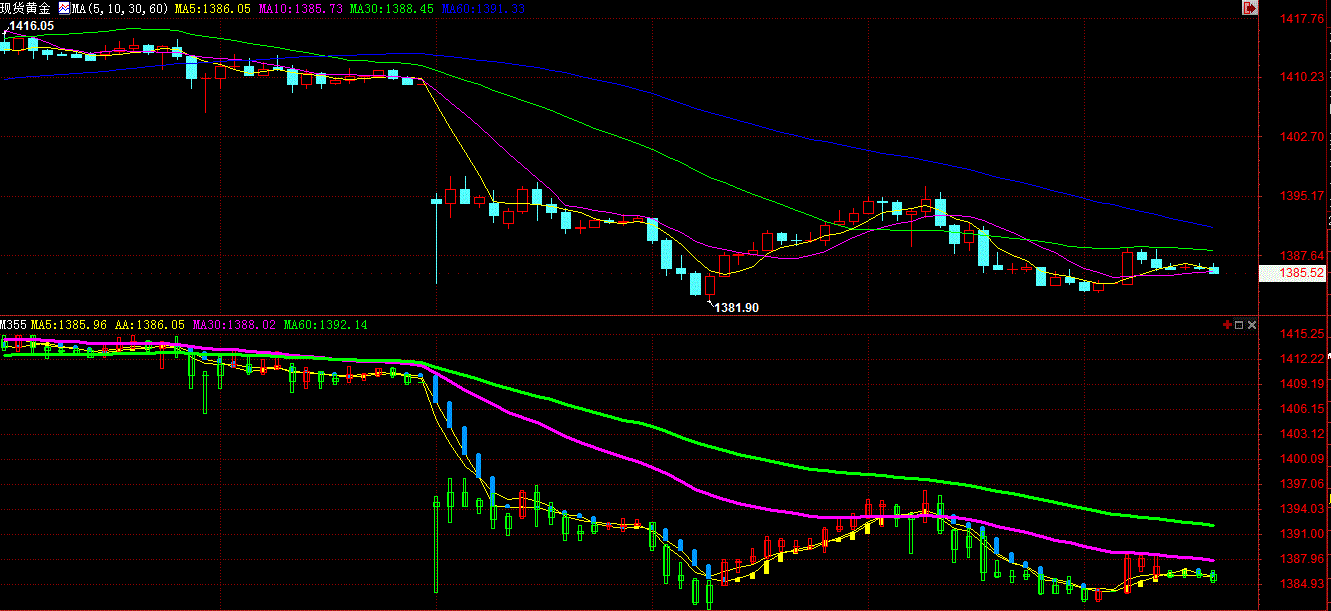Click the MA(5,10,30,60) parameter label
This screenshot has width=1331, height=611.
point(121,8)
